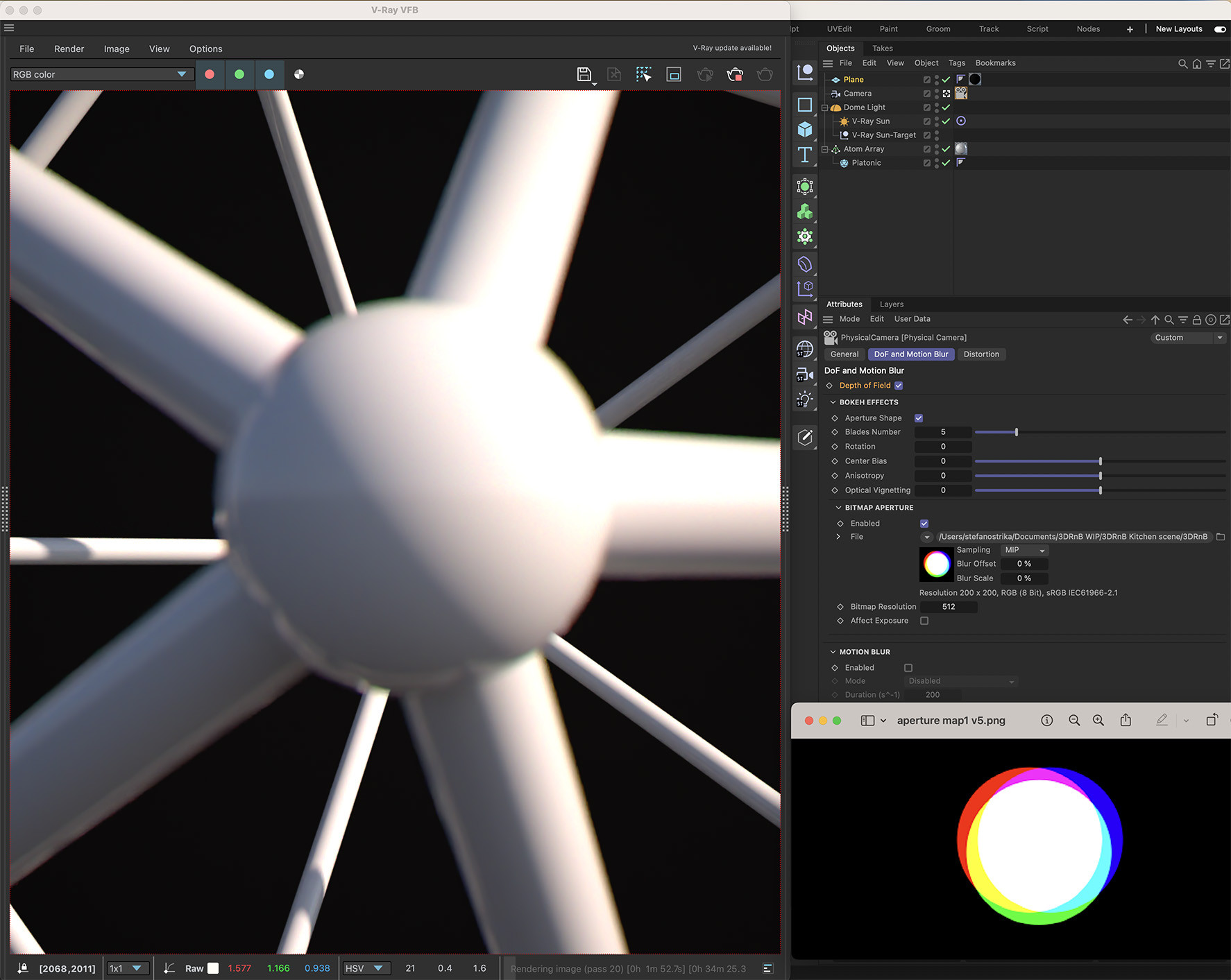Click the V-Ray Sun target tag
Image resolution: width=1231 pixels, height=980 pixels.
pyautogui.click(x=961, y=121)
